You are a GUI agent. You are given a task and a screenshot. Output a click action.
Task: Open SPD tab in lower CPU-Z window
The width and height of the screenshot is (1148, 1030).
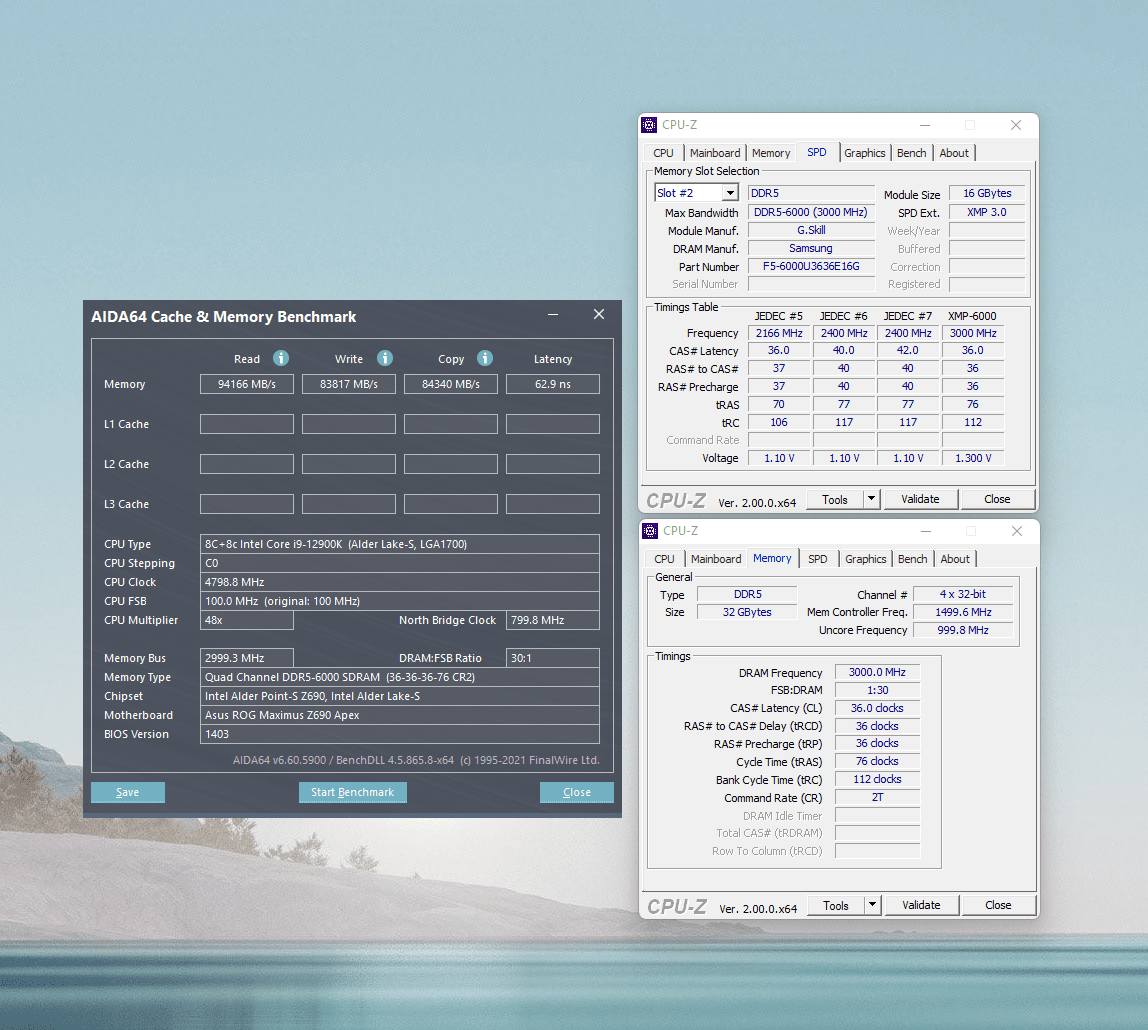818,559
